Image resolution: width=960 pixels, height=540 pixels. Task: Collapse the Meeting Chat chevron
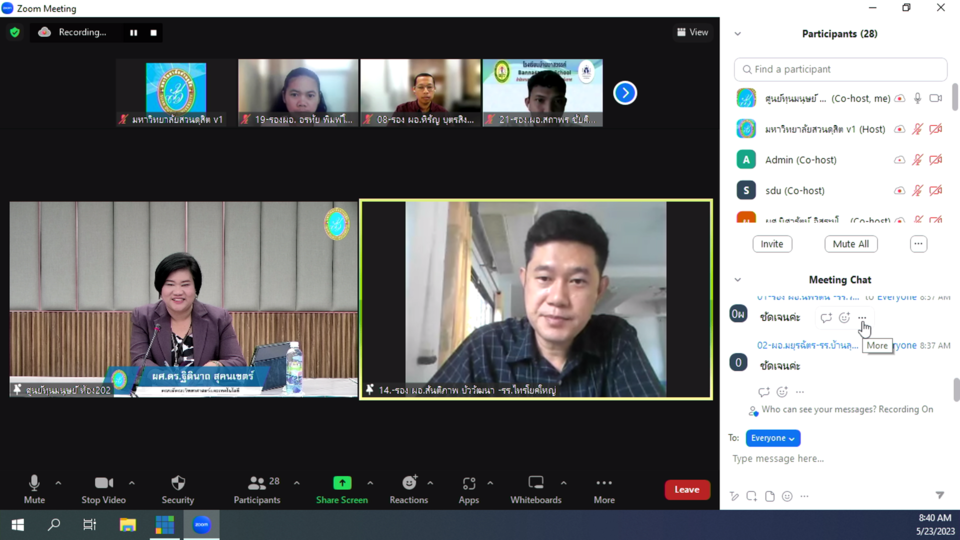[738, 280]
